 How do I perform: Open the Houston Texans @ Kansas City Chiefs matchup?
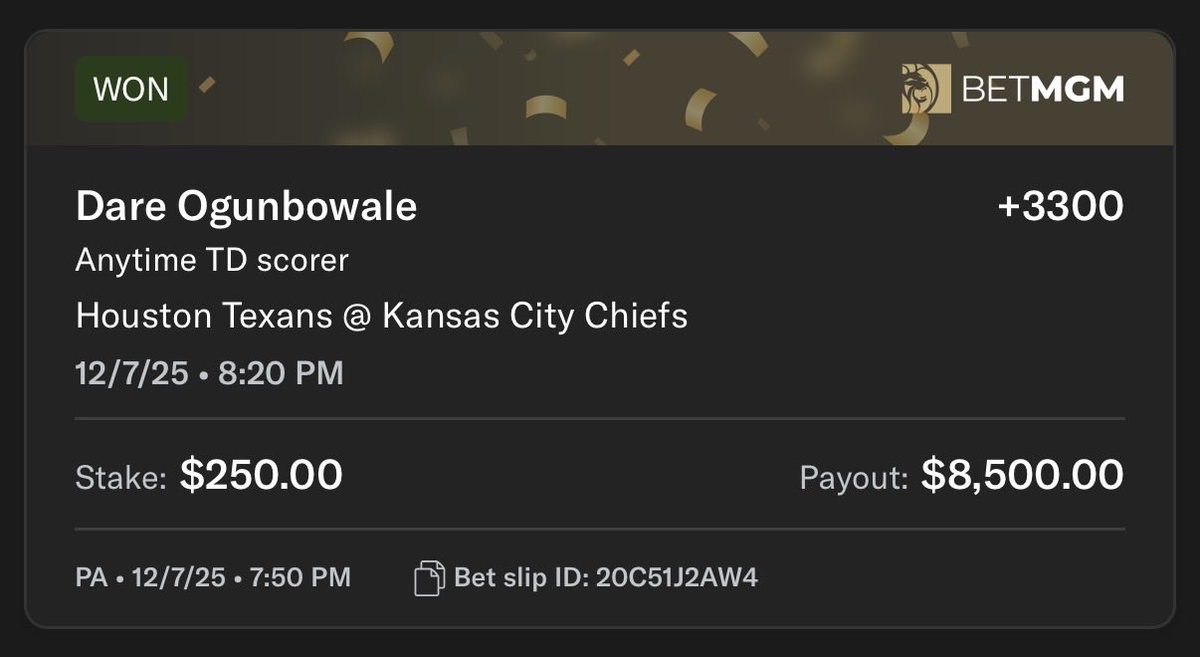click(382, 317)
